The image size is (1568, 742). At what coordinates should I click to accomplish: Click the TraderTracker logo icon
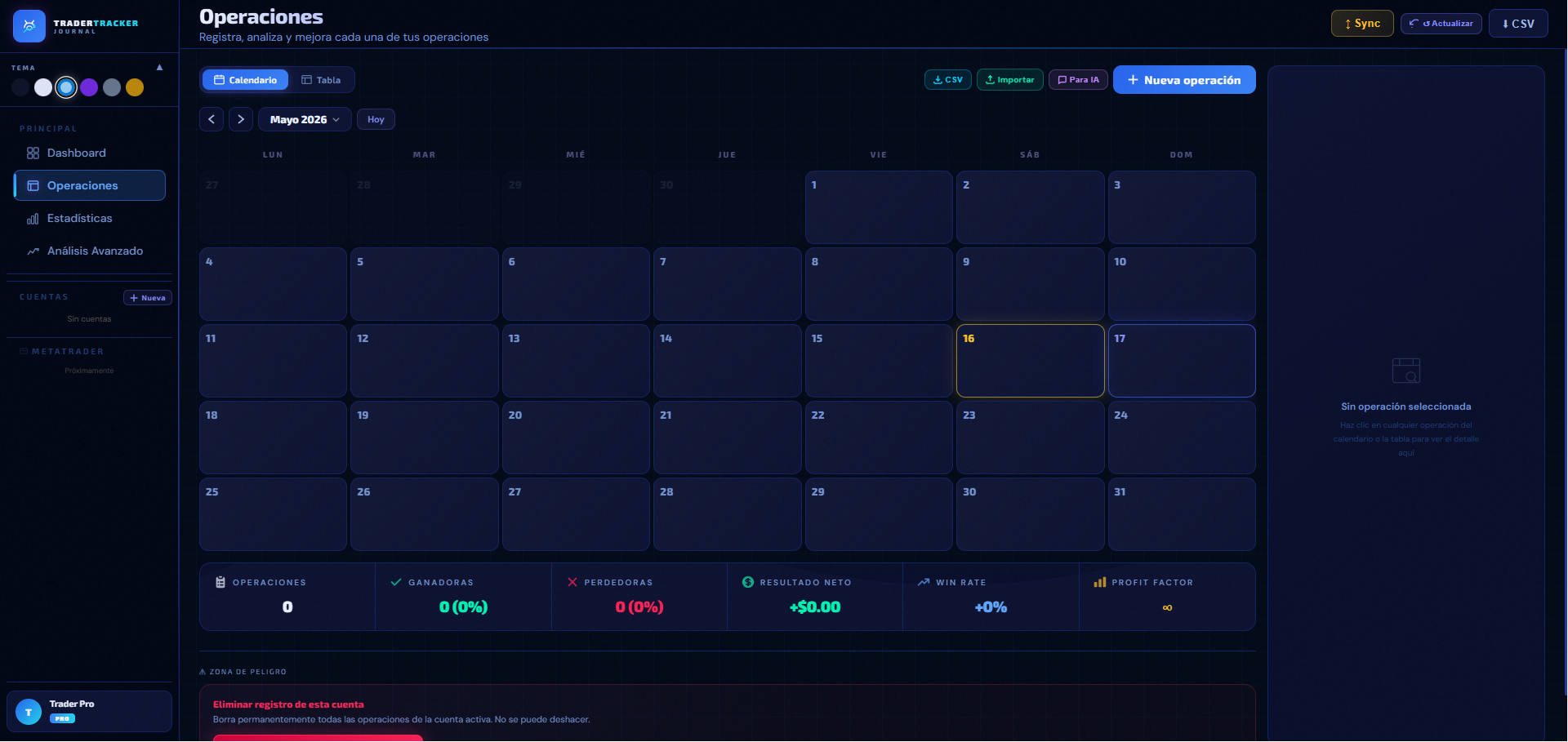click(x=29, y=26)
